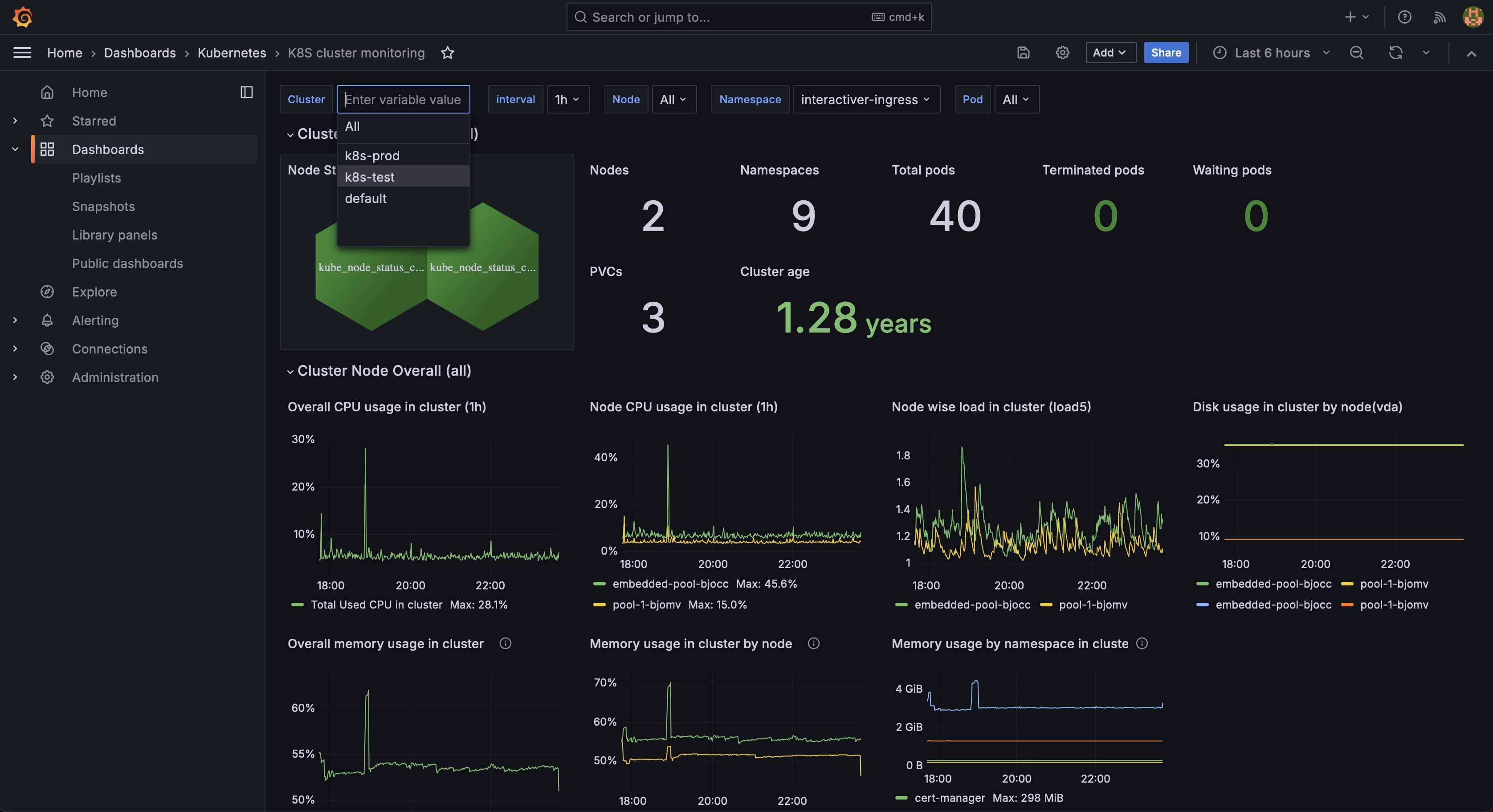Expand the Starred sidebar section
The image size is (1493, 812).
click(15, 121)
